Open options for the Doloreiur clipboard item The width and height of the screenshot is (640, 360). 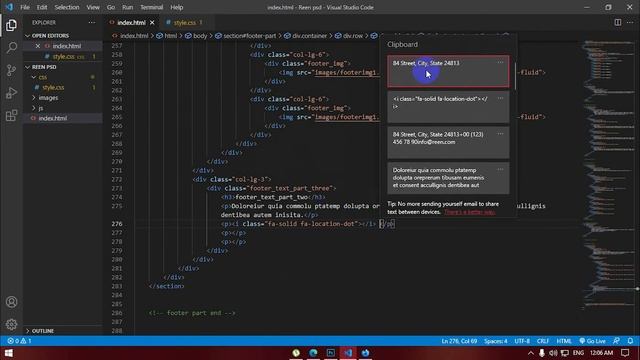[500, 169]
